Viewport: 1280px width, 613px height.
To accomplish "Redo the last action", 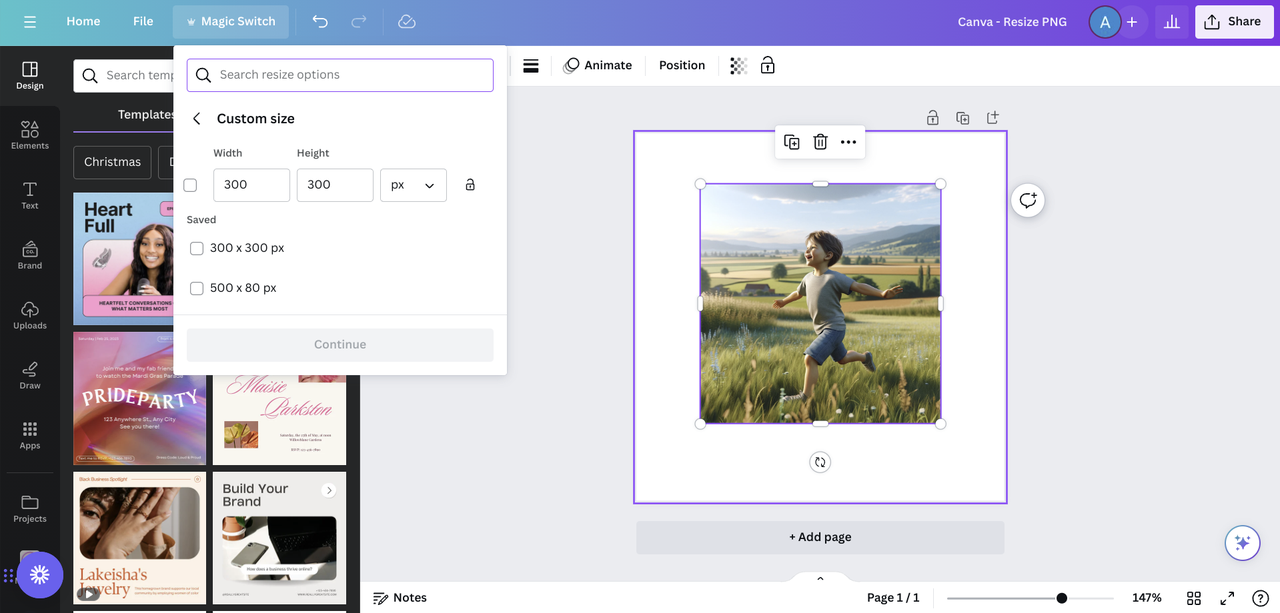I will (x=359, y=21).
